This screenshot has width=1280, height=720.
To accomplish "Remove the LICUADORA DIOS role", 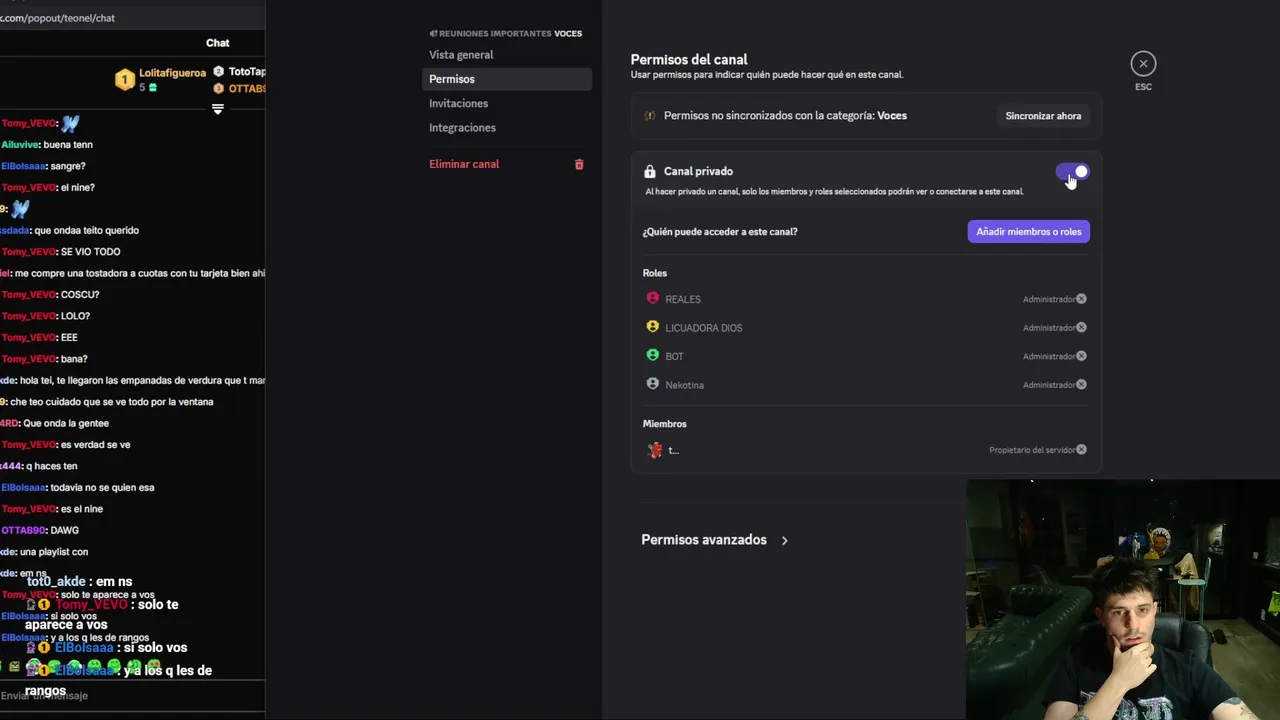I will pyautogui.click(x=1081, y=328).
